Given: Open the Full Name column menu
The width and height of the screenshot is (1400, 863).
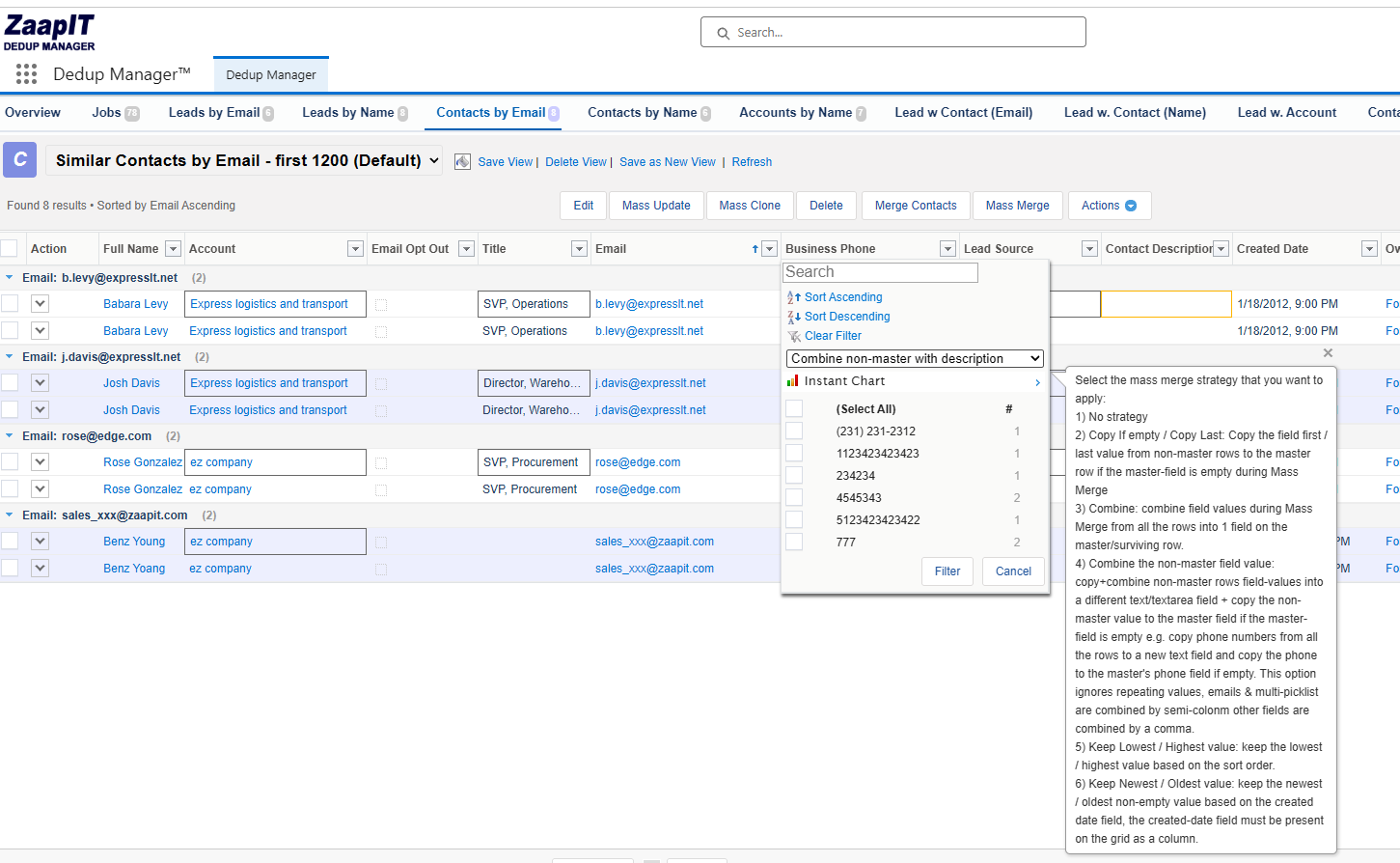Looking at the screenshot, I should 173,249.
